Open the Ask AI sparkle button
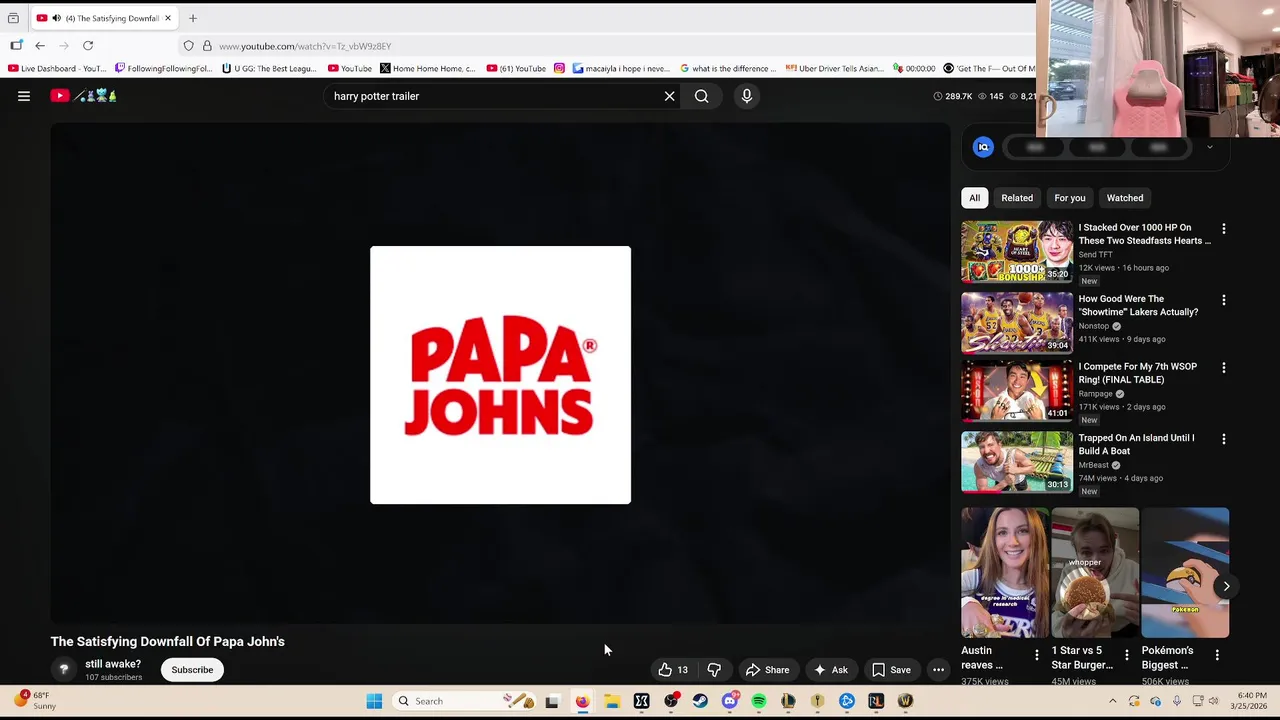 tap(831, 670)
